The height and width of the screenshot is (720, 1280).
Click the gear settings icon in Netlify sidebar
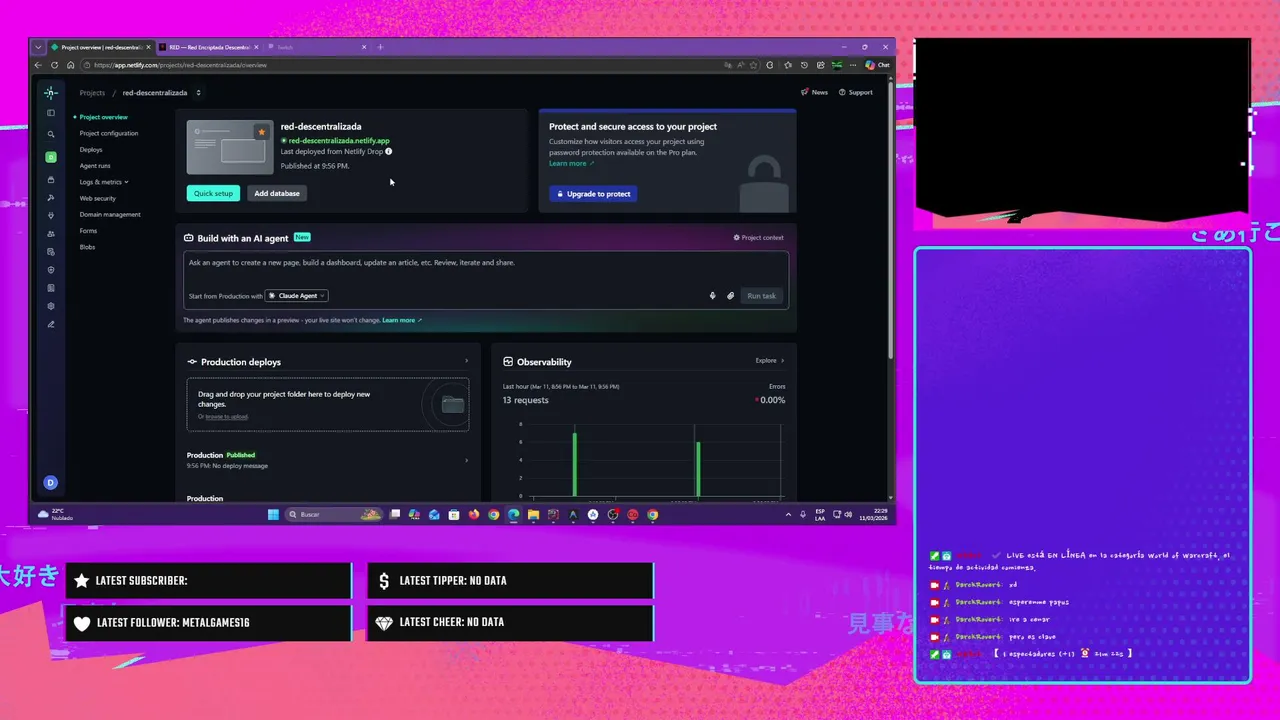click(x=51, y=306)
